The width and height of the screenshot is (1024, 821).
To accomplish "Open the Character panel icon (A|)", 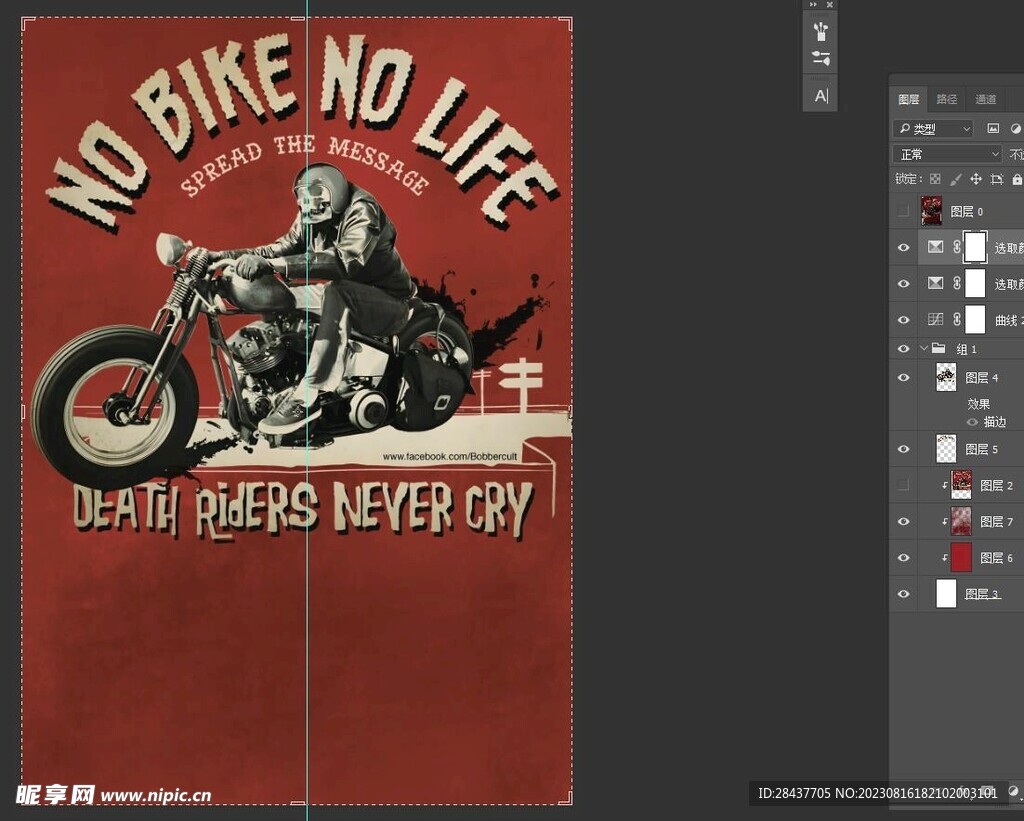I will coord(821,96).
